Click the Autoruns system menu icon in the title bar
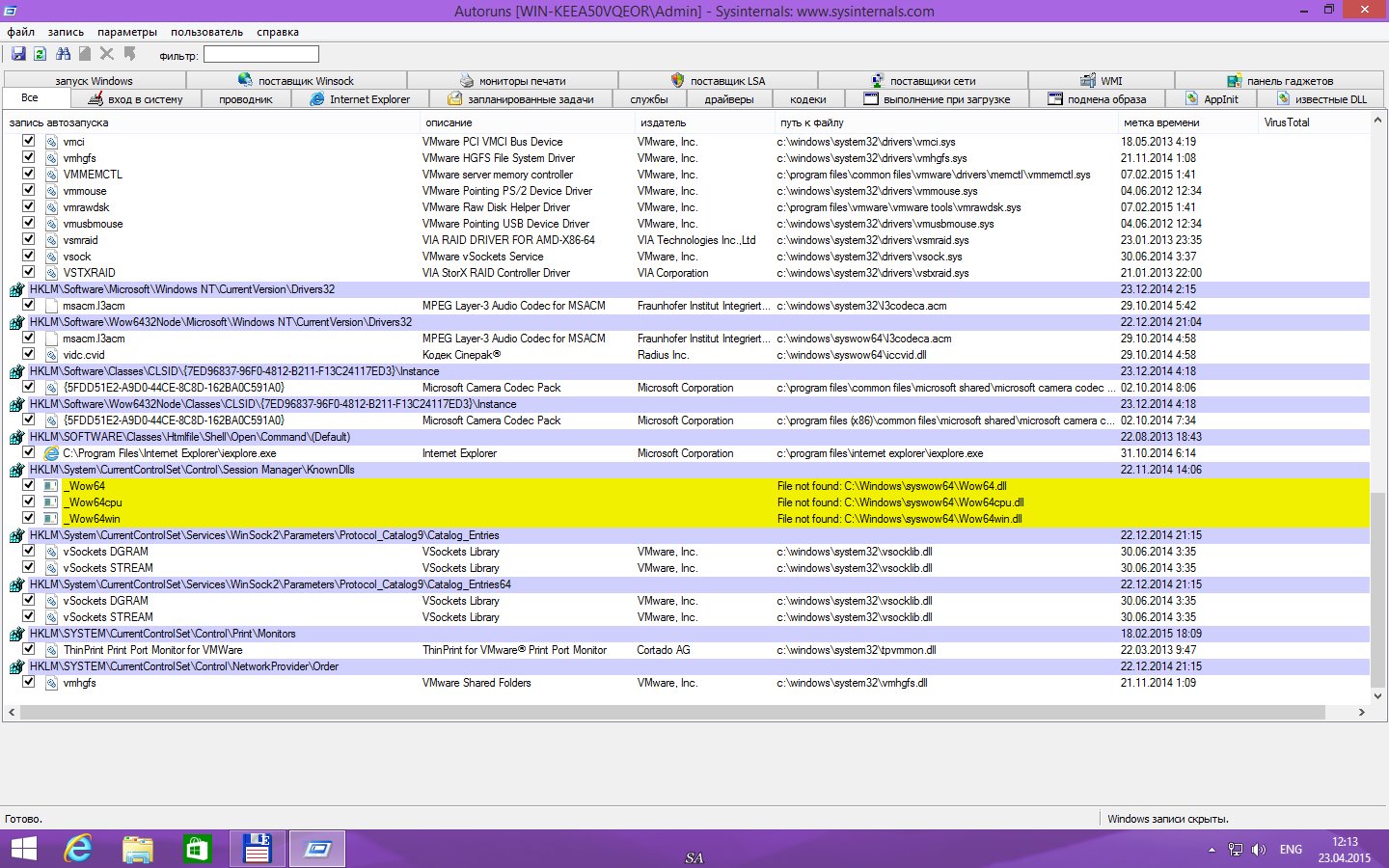The image size is (1389, 868). coord(11,11)
